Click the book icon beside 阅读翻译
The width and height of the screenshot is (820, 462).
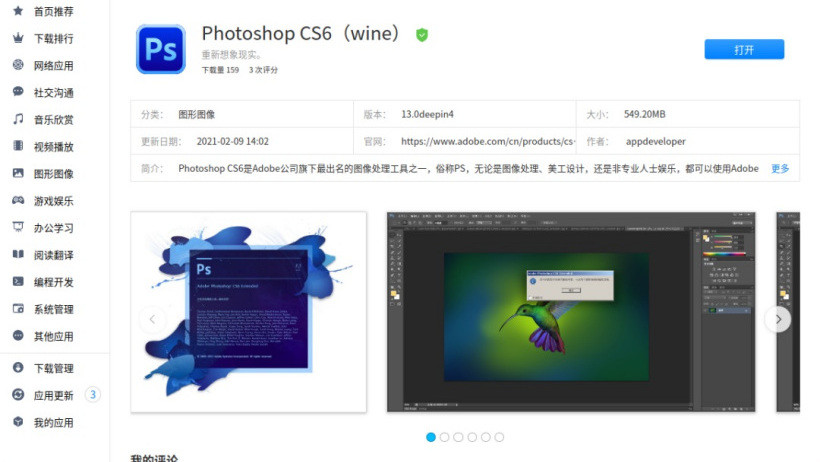tap(18, 254)
